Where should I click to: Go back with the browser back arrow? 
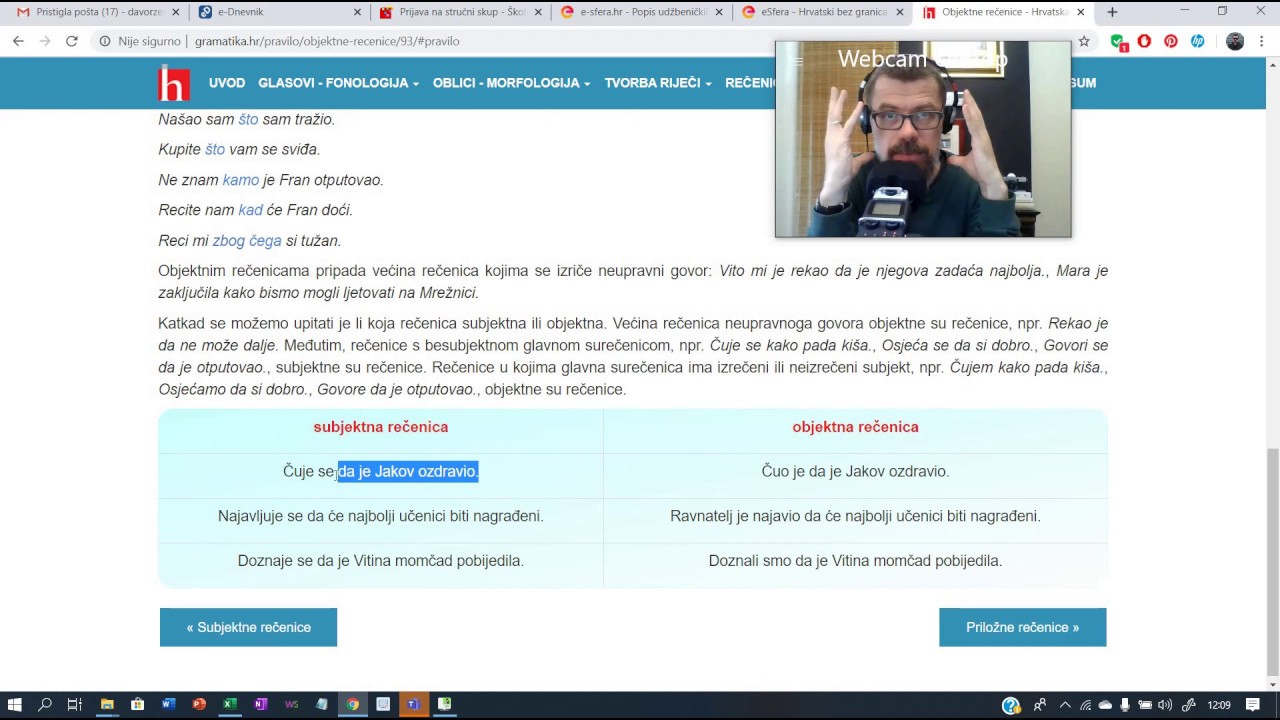click(18, 41)
